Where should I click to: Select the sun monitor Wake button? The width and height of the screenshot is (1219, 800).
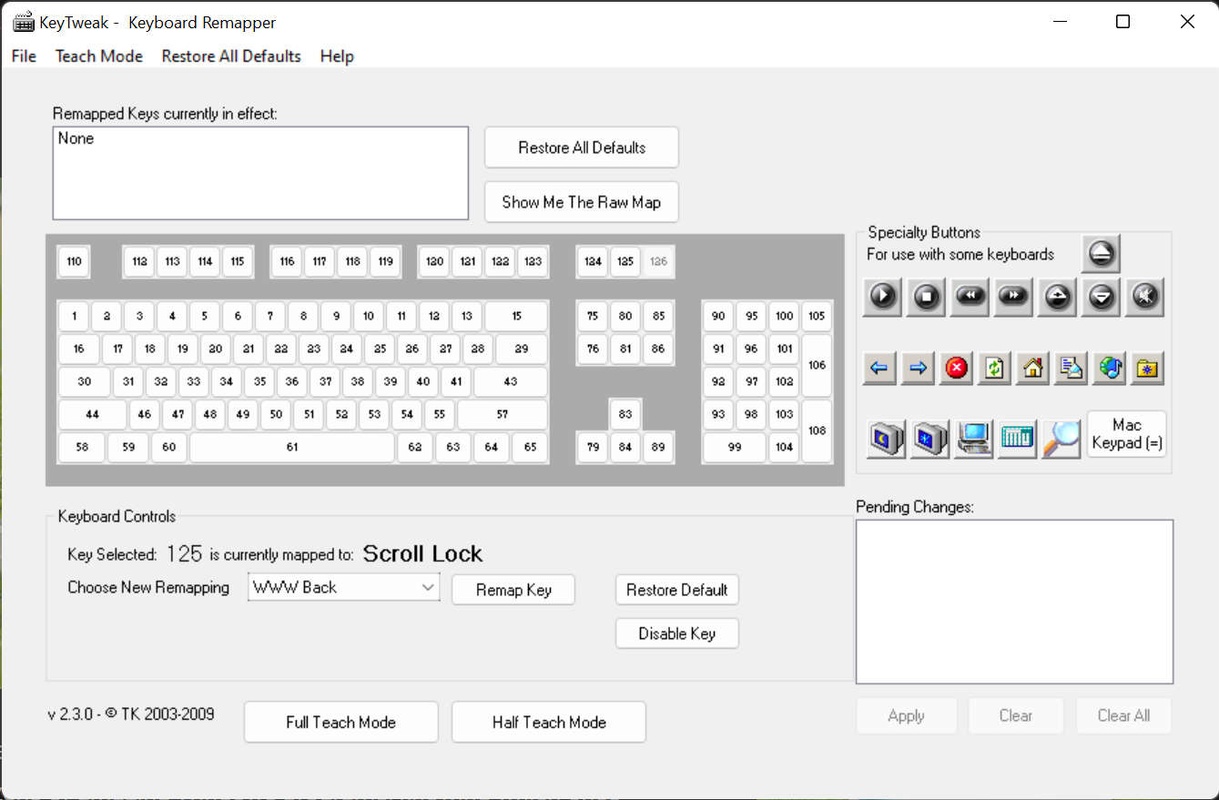click(x=930, y=439)
